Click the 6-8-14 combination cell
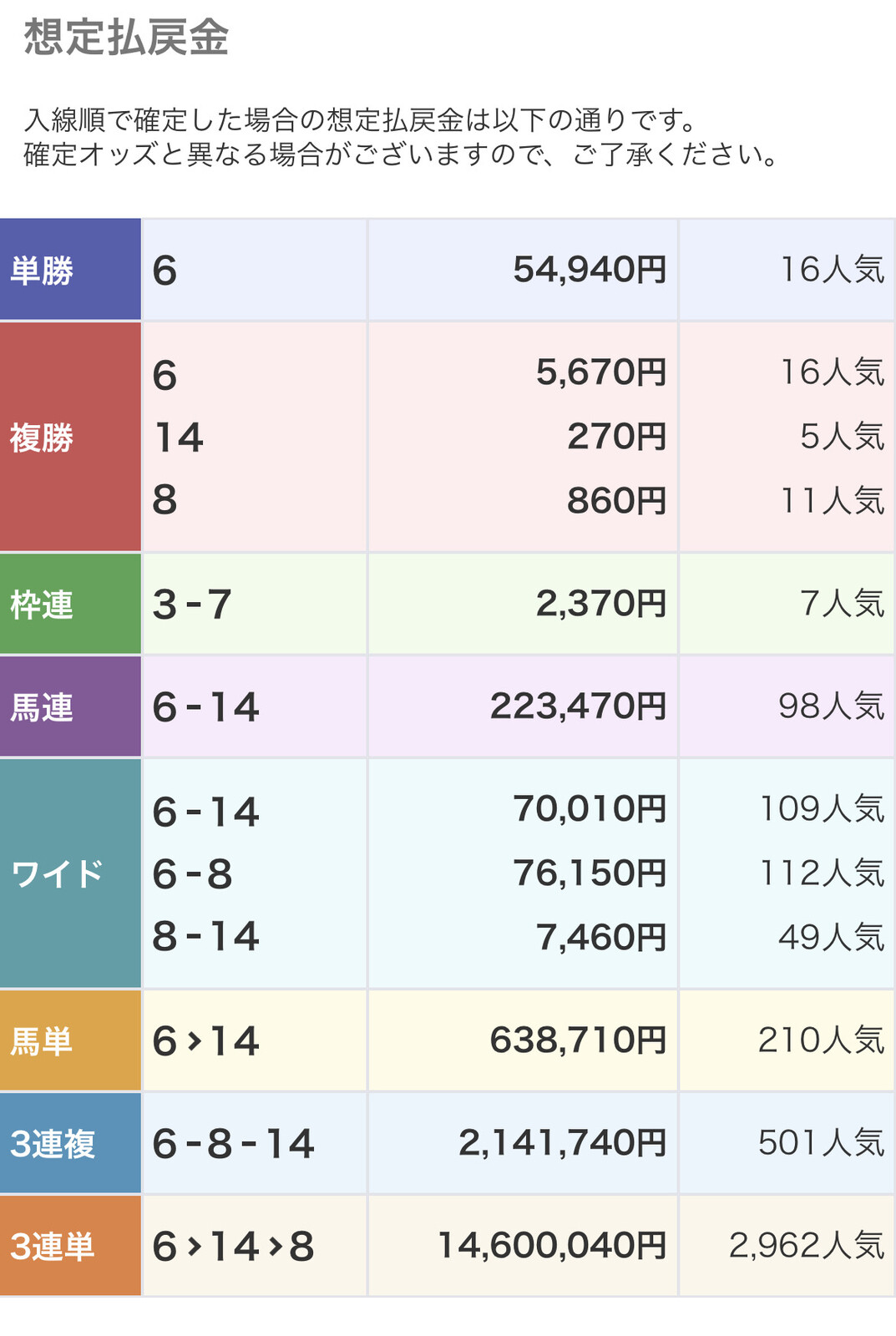This screenshot has width=896, height=1336. coord(233,1144)
